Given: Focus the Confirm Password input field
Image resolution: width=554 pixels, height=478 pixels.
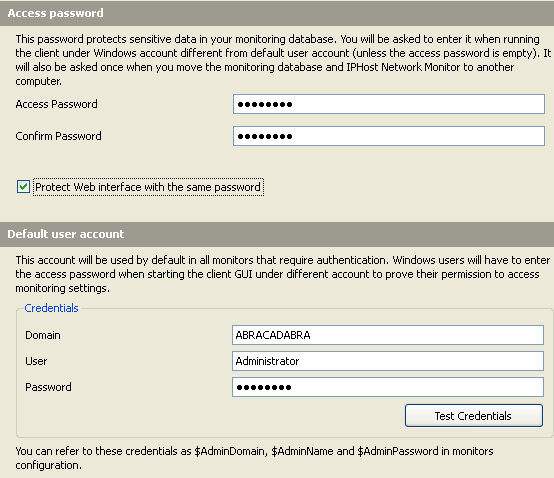Looking at the screenshot, I should point(389,136).
